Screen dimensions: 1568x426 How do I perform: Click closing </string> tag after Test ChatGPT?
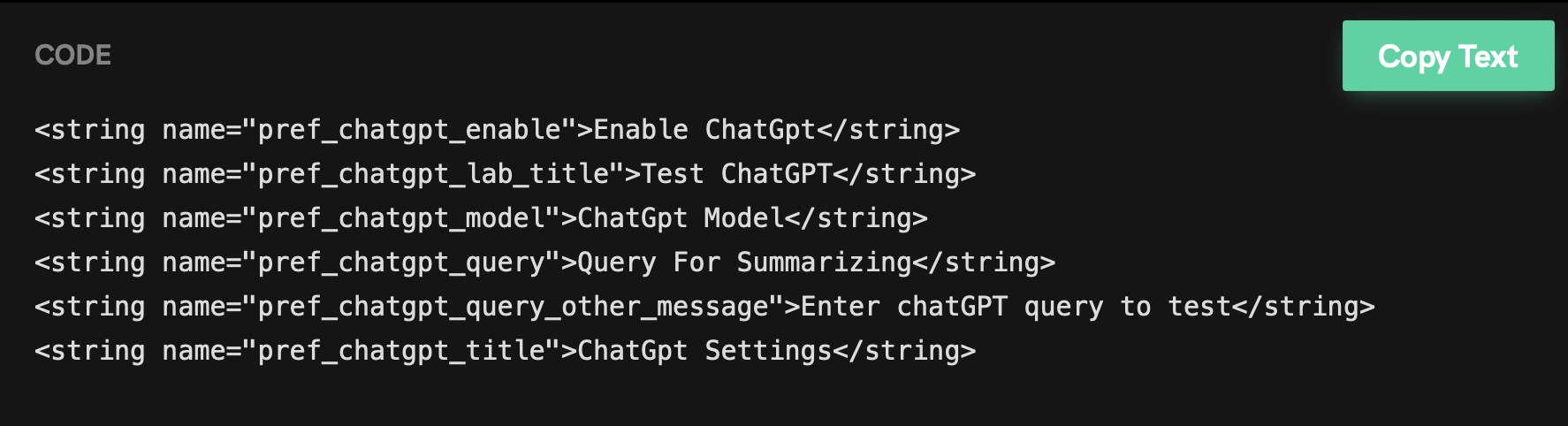click(904, 174)
